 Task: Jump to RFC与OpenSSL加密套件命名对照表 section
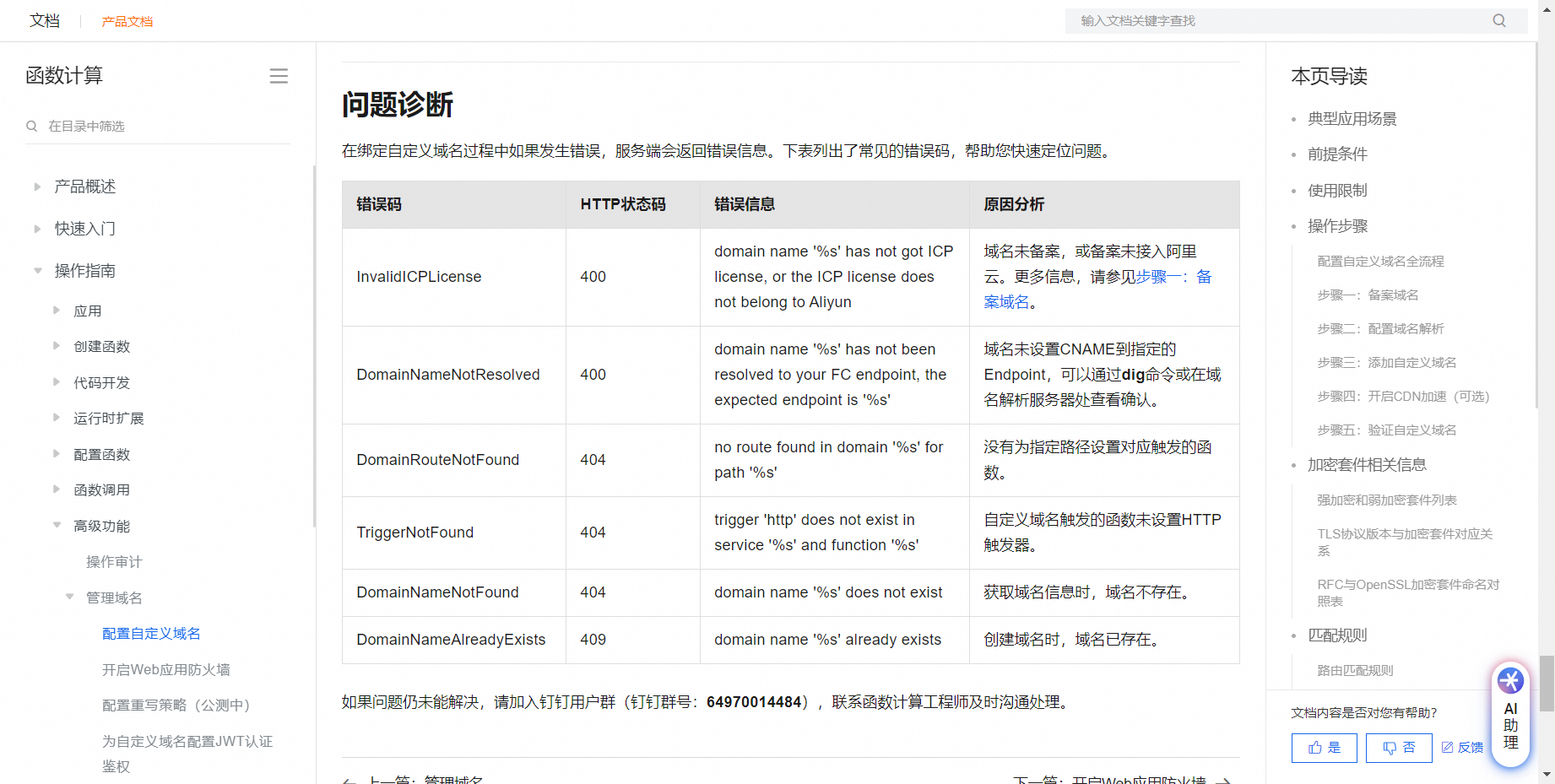1408,593
